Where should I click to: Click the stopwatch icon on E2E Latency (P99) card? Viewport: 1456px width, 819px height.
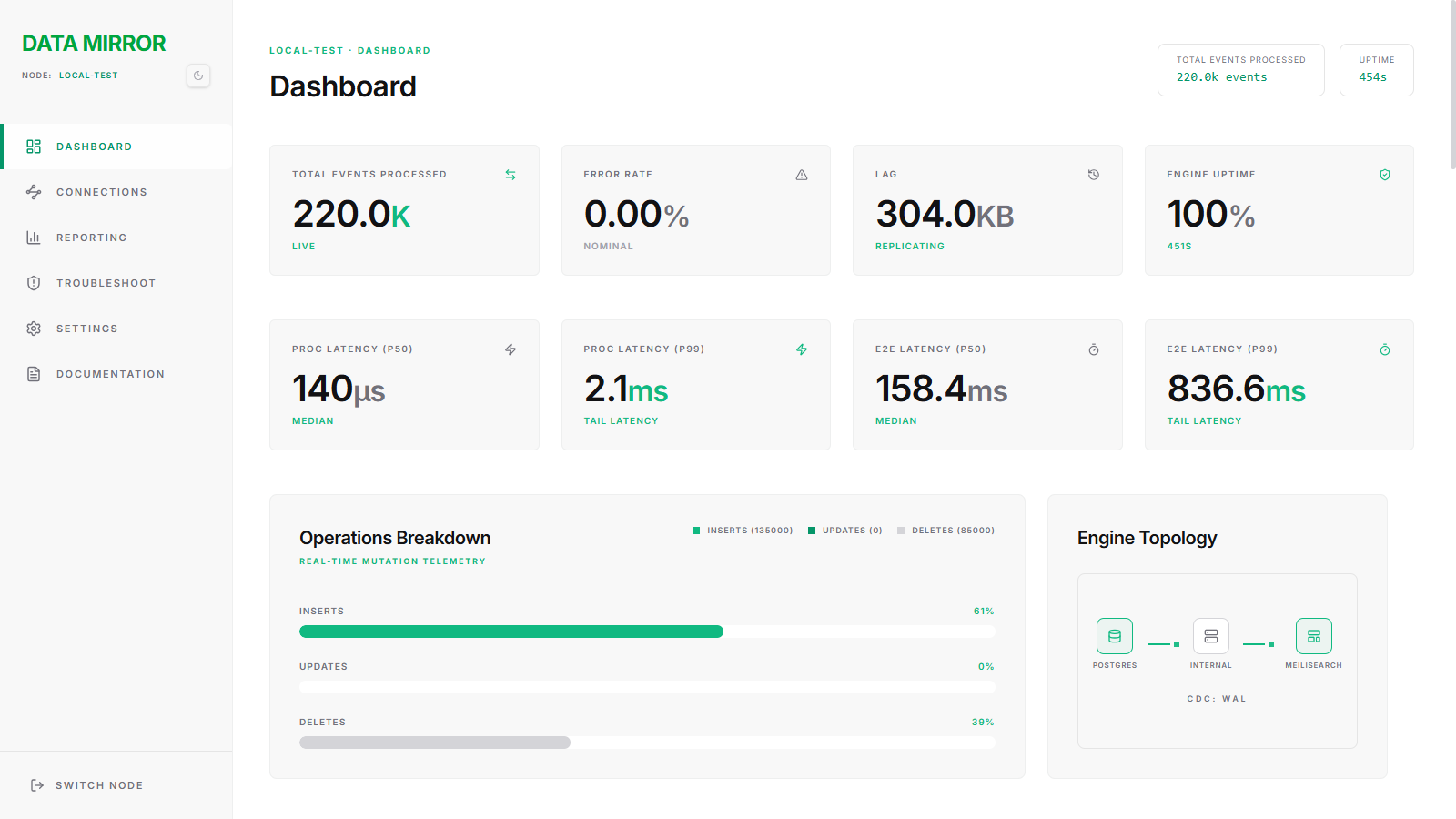[x=1385, y=349]
